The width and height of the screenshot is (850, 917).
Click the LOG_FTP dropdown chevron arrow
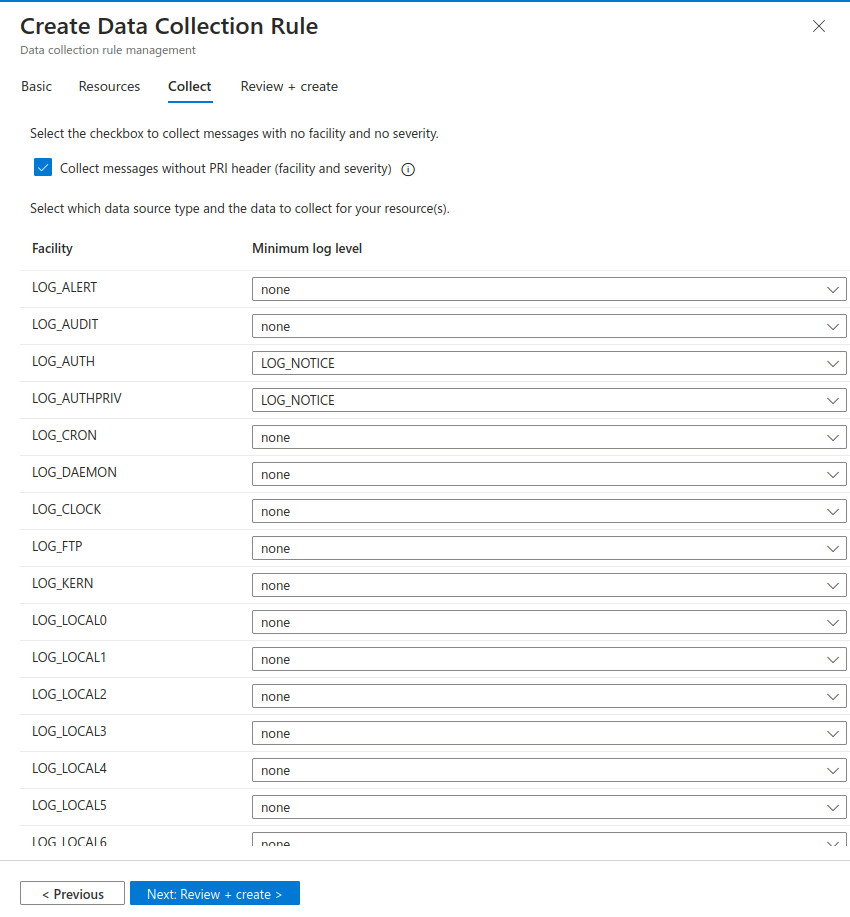[833, 548]
